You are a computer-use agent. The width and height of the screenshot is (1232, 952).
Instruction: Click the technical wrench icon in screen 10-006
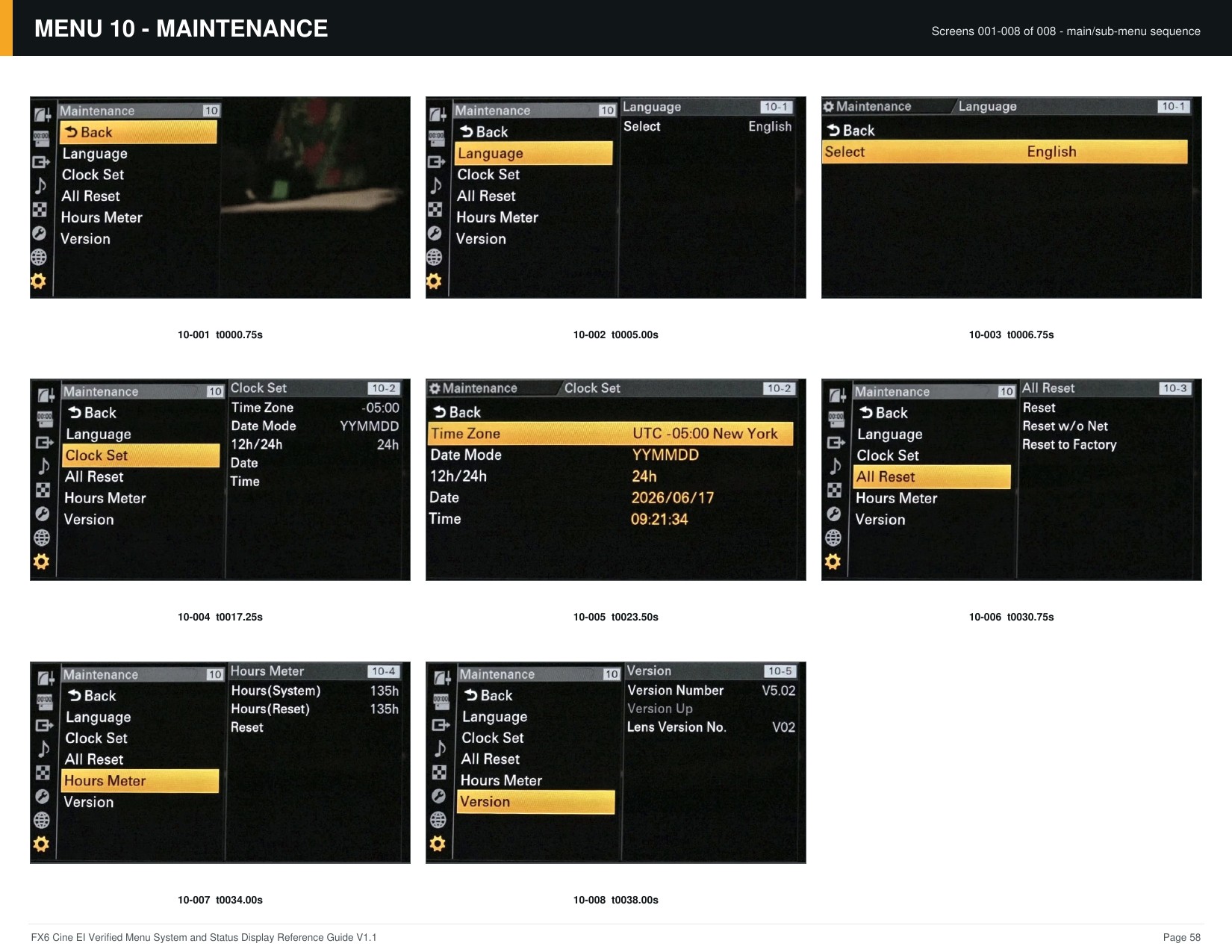point(834,514)
